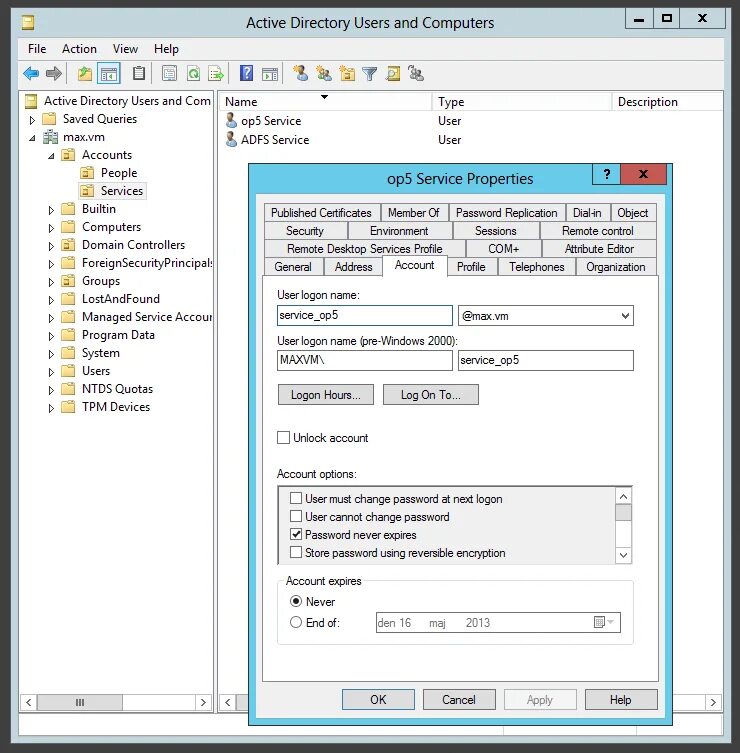Viewport: 740px width, 753px height.
Task: Click OK in properties dialog
Action: tap(378, 699)
